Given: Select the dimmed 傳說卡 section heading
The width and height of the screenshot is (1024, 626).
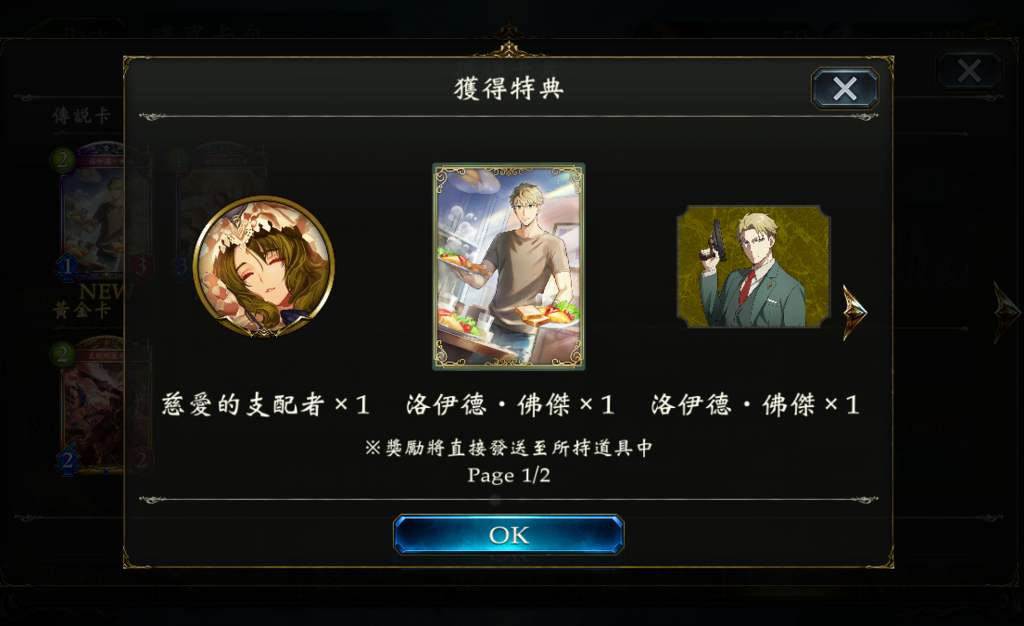Looking at the screenshot, I should (x=82, y=116).
